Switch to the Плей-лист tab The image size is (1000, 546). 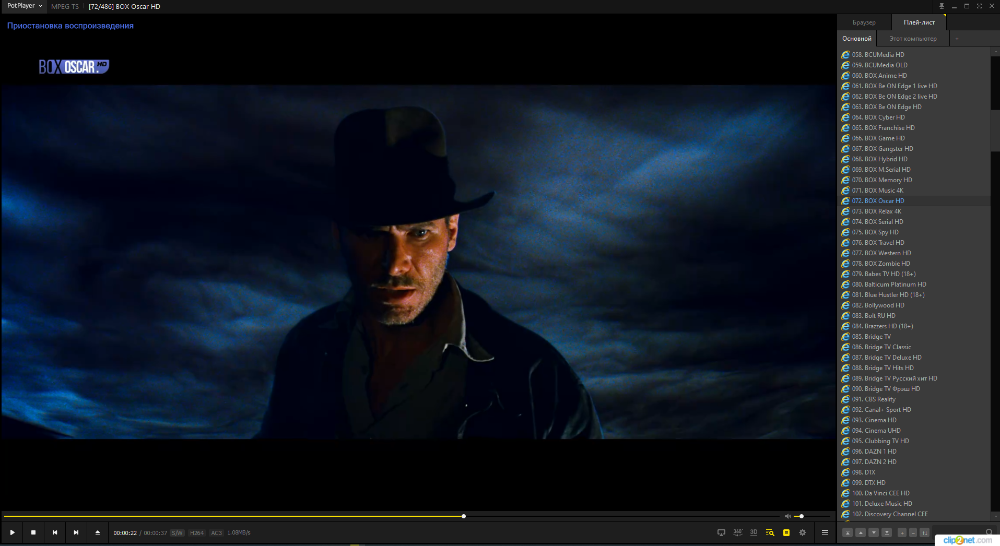click(x=919, y=22)
